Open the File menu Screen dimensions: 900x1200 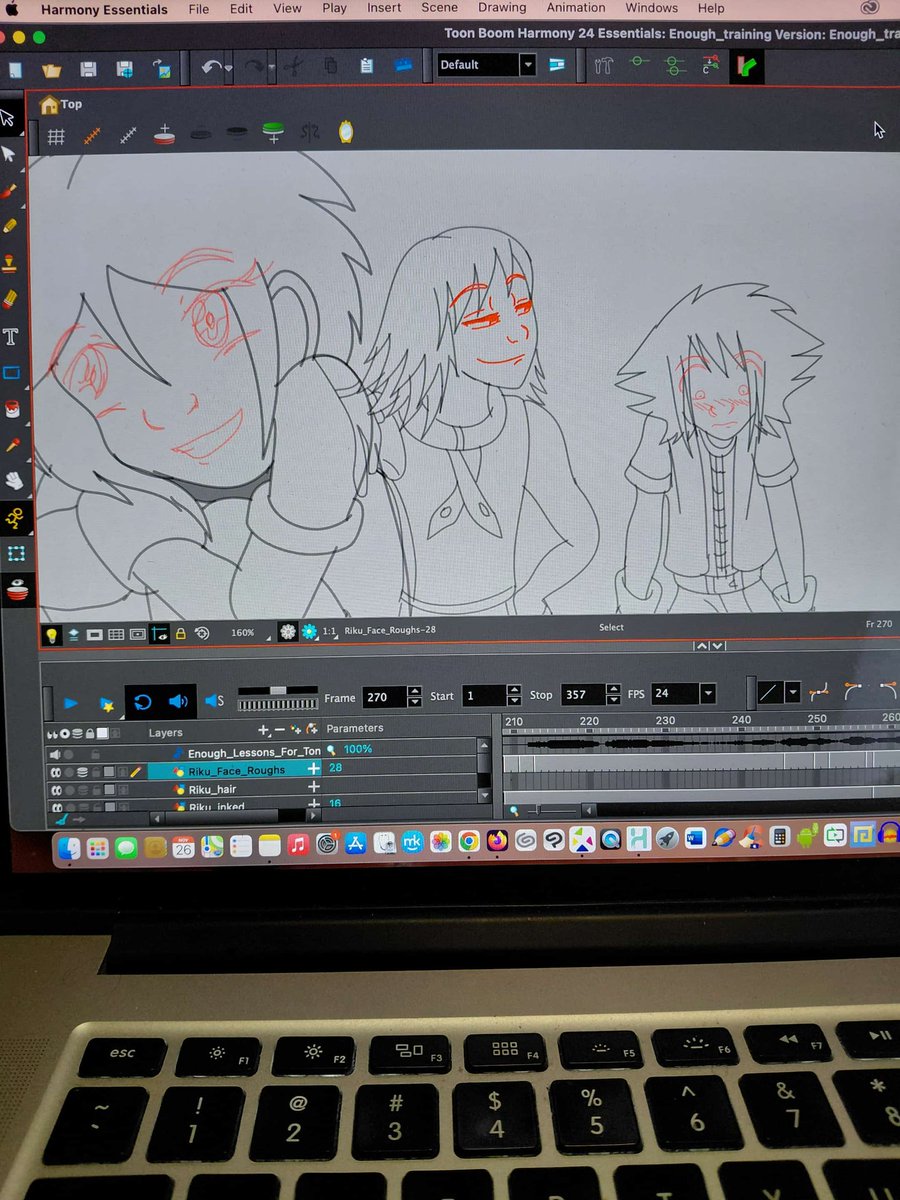pyautogui.click(x=198, y=9)
